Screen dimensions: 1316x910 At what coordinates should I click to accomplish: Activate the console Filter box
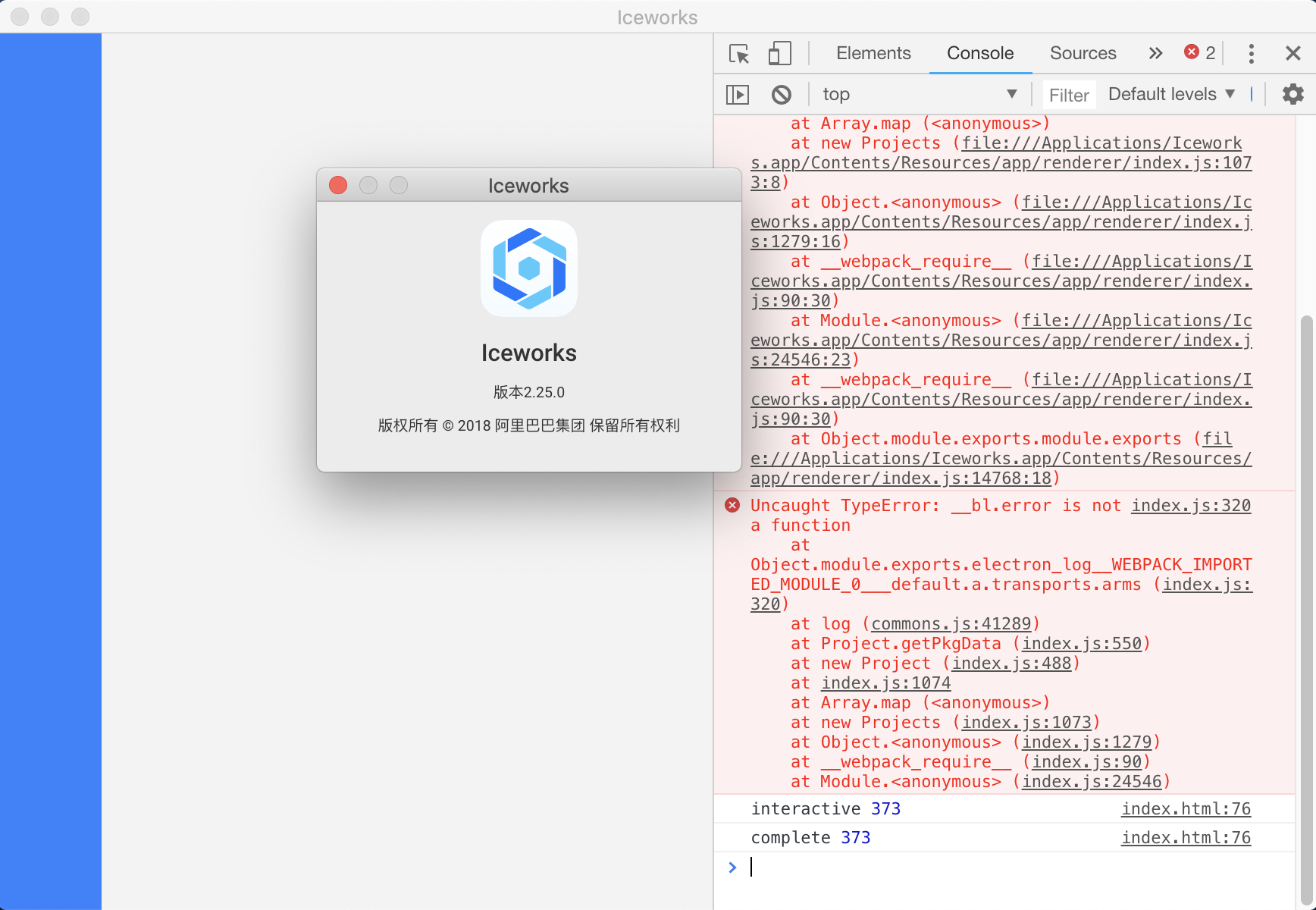pos(1069,94)
